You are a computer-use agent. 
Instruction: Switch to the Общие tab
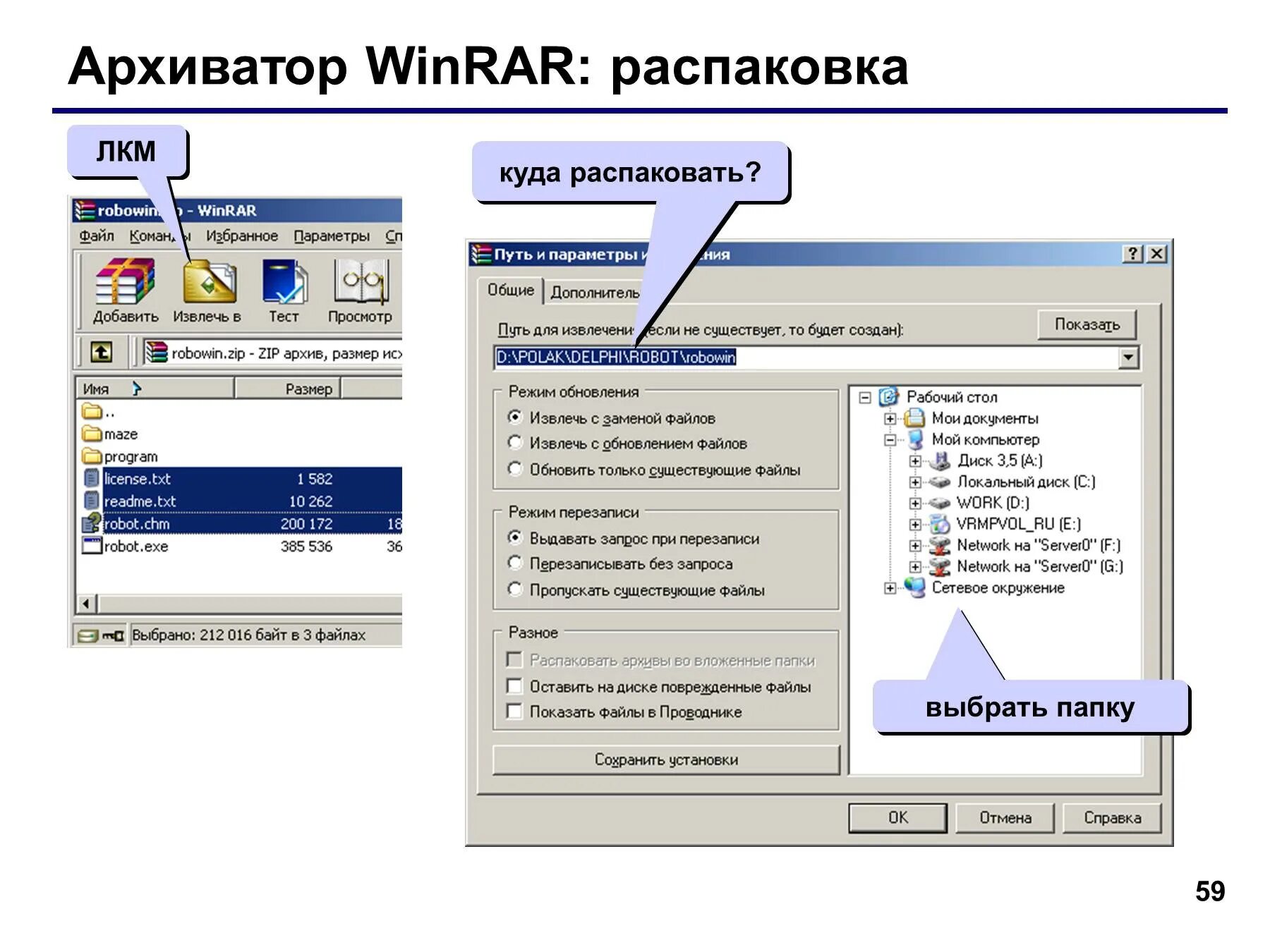(x=511, y=290)
